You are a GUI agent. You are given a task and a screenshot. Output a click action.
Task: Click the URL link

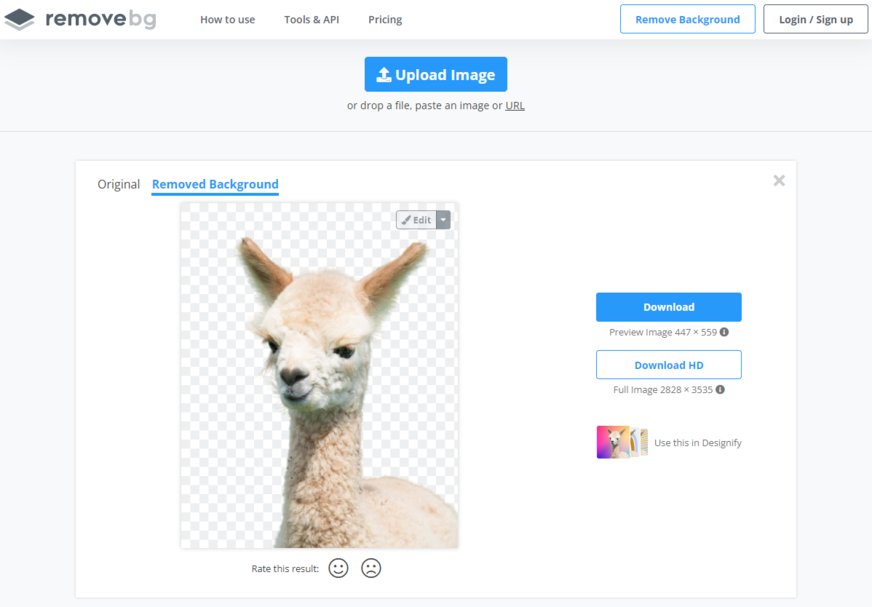(x=515, y=106)
